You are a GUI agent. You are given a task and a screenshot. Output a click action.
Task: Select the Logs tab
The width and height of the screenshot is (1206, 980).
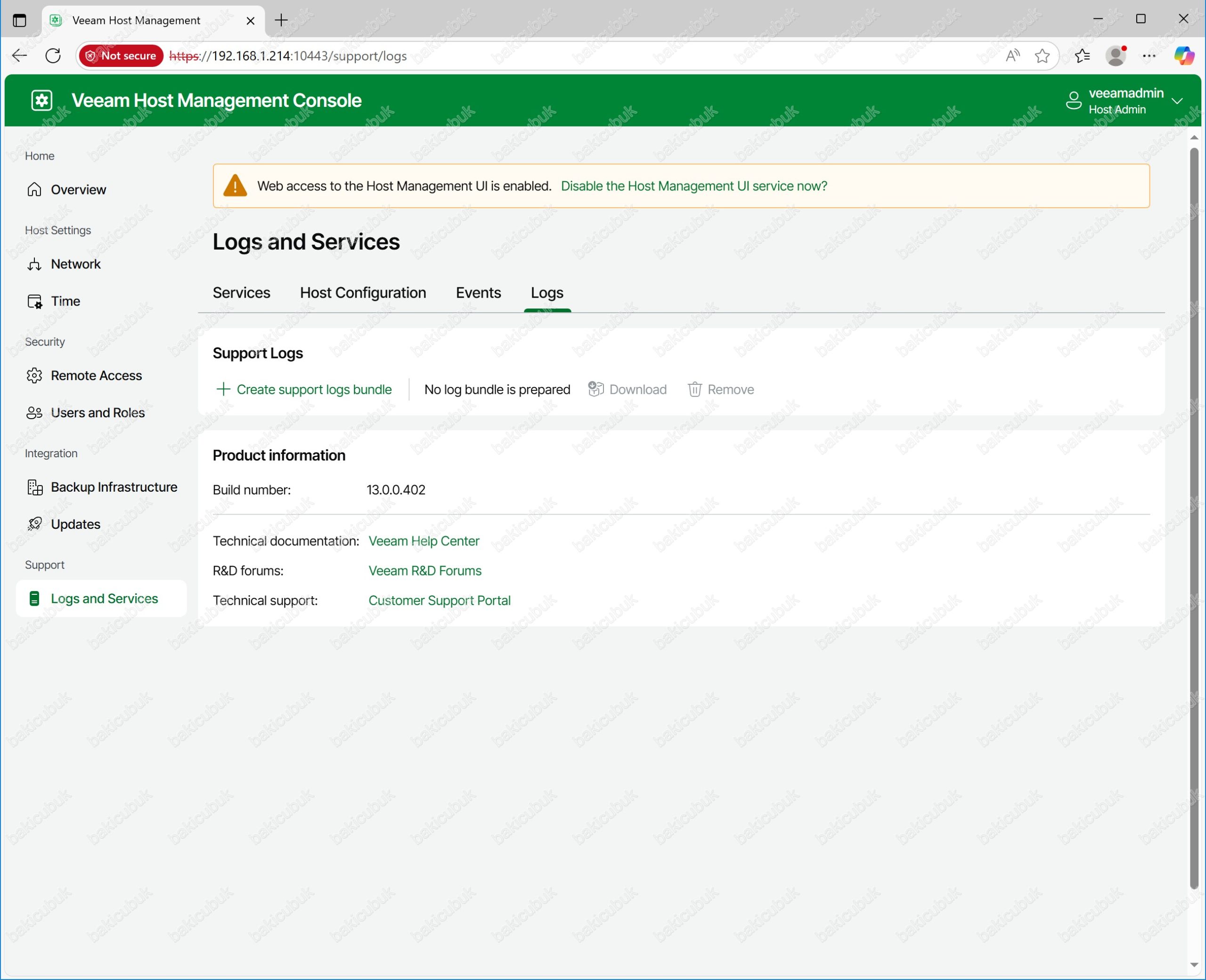click(547, 292)
